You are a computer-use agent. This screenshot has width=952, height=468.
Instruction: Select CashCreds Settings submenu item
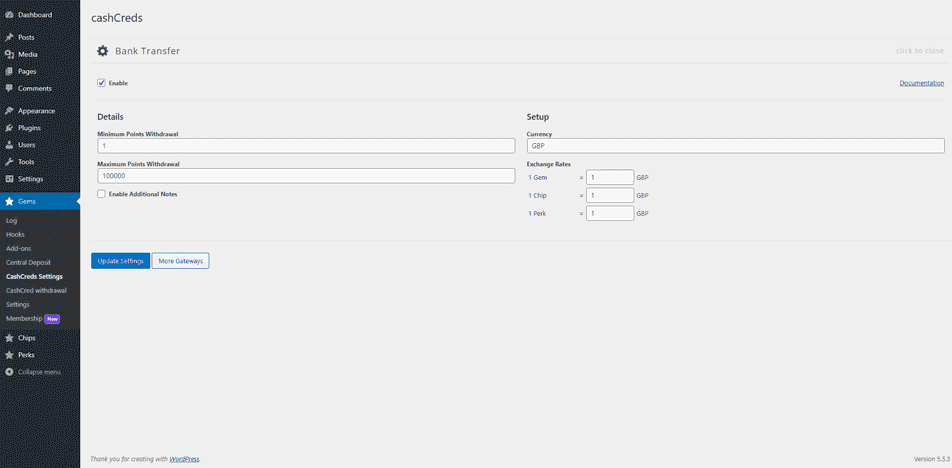[x=34, y=276]
